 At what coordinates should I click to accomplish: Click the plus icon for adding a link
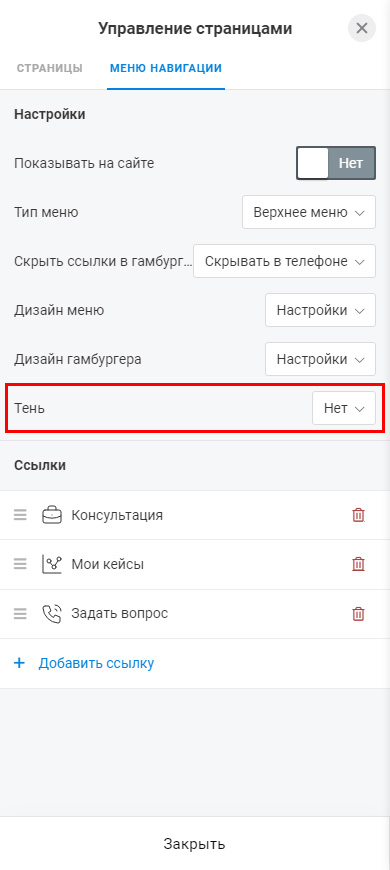(19, 663)
